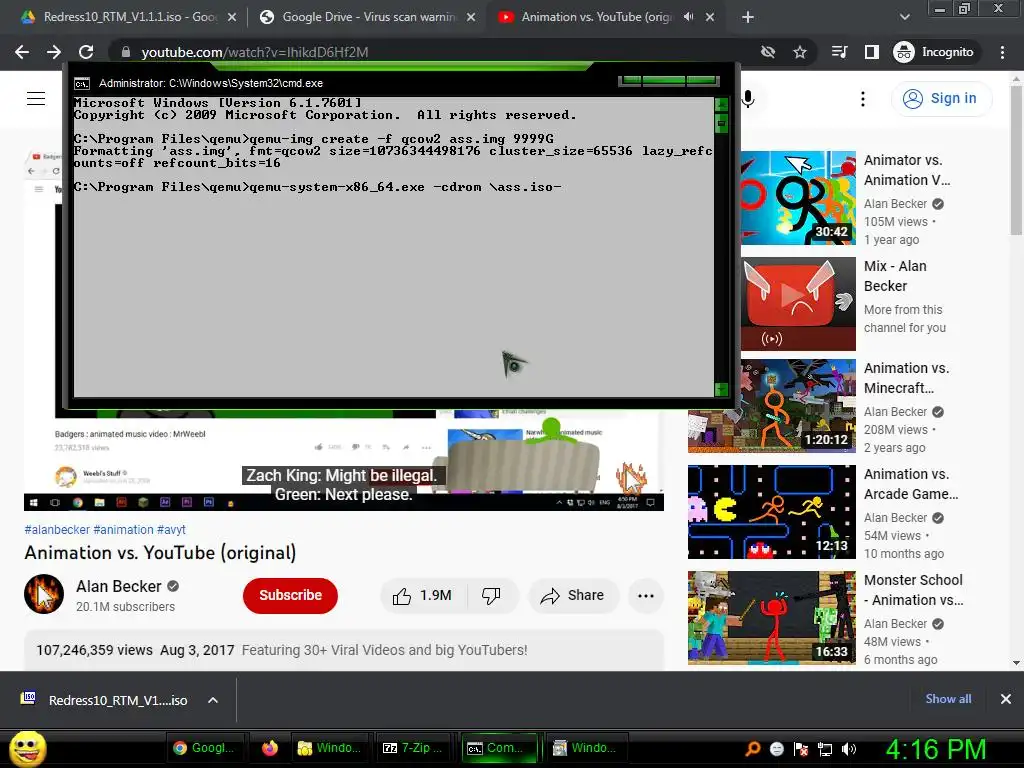Open more actions ellipsis under video
The height and width of the screenshot is (768, 1024).
coord(646,596)
